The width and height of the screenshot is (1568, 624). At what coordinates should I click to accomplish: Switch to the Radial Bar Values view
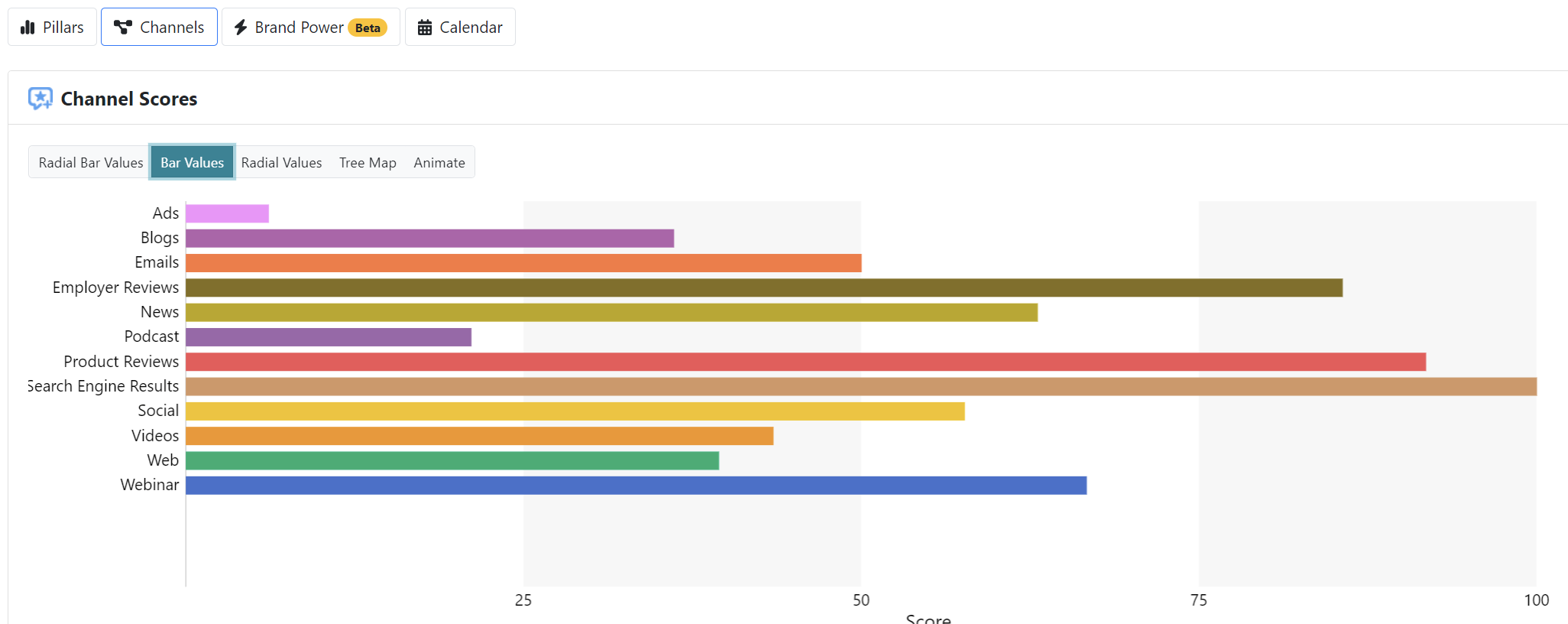(91, 163)
